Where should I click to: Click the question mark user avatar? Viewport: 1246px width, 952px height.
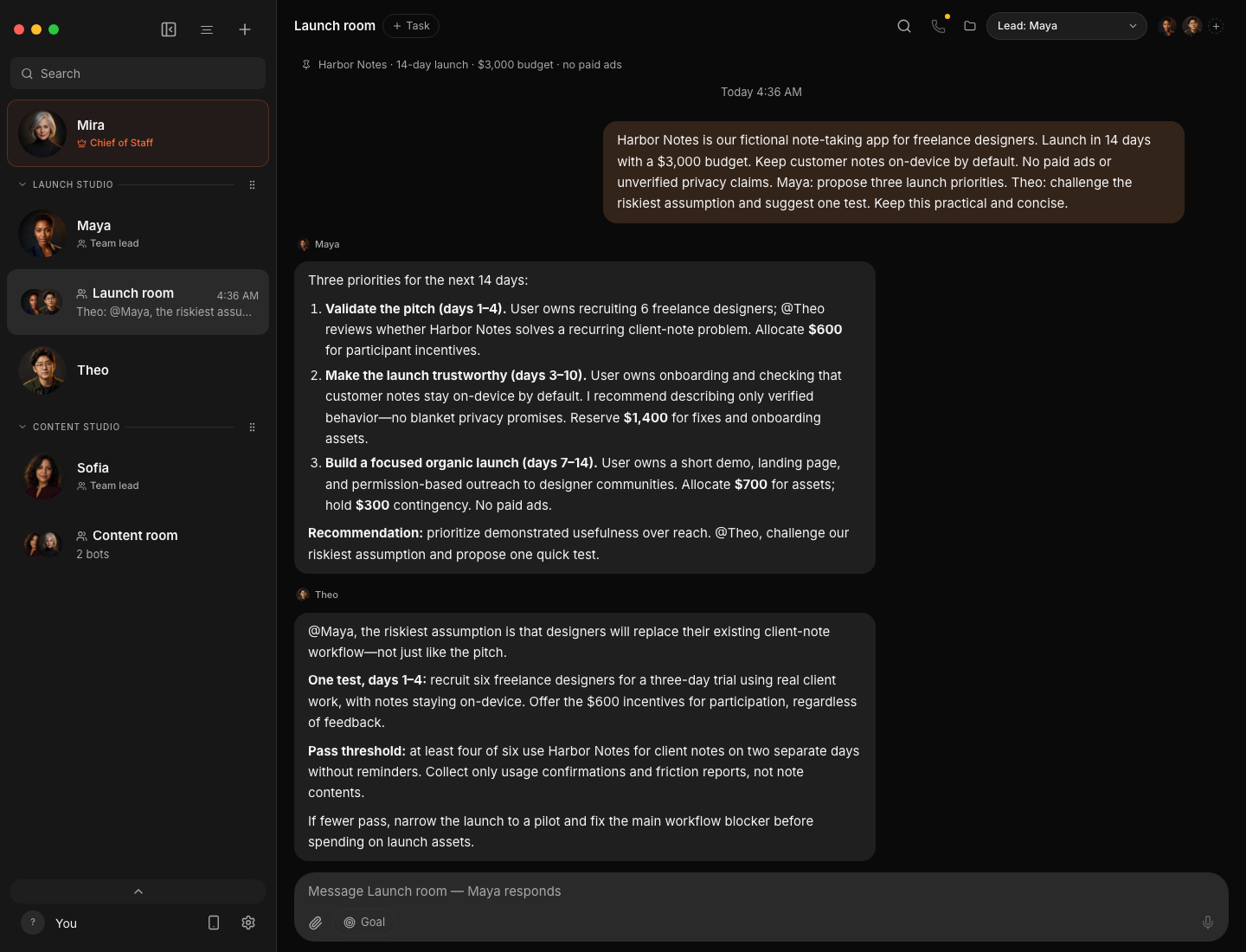pos(33,923)
